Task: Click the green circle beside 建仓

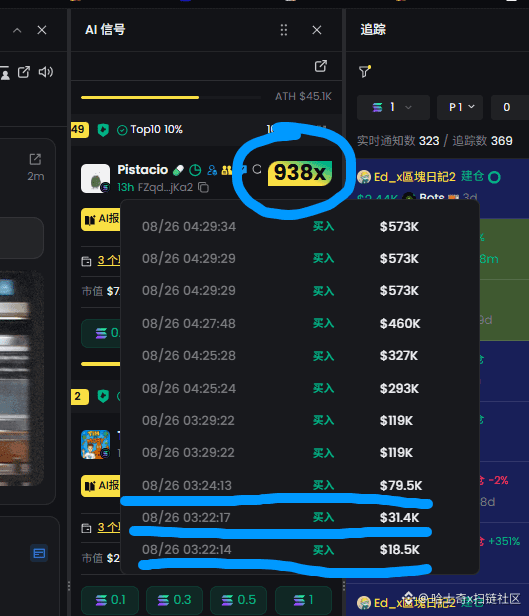Action: coord(494,178)
